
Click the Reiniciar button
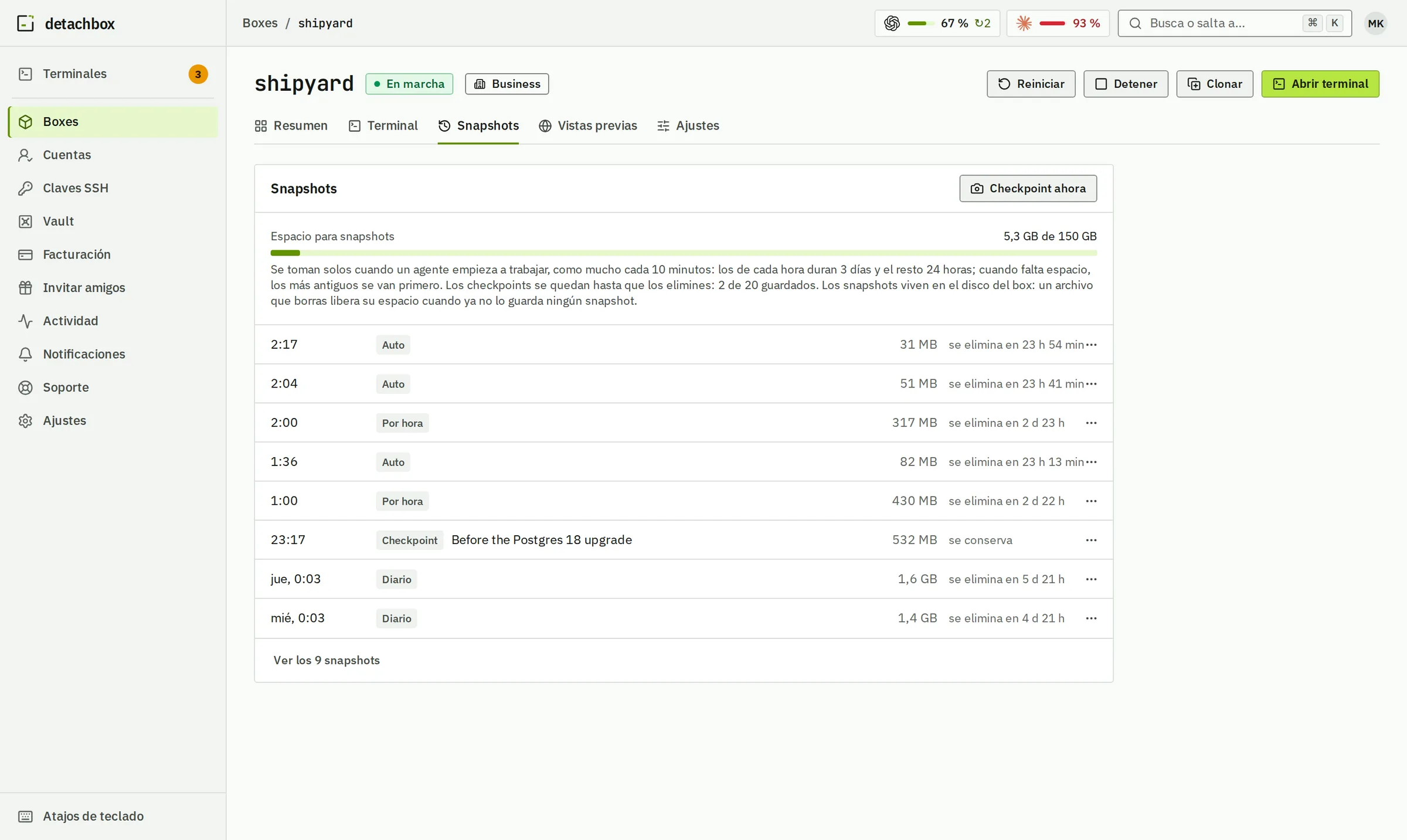[x=1031, y=84]
